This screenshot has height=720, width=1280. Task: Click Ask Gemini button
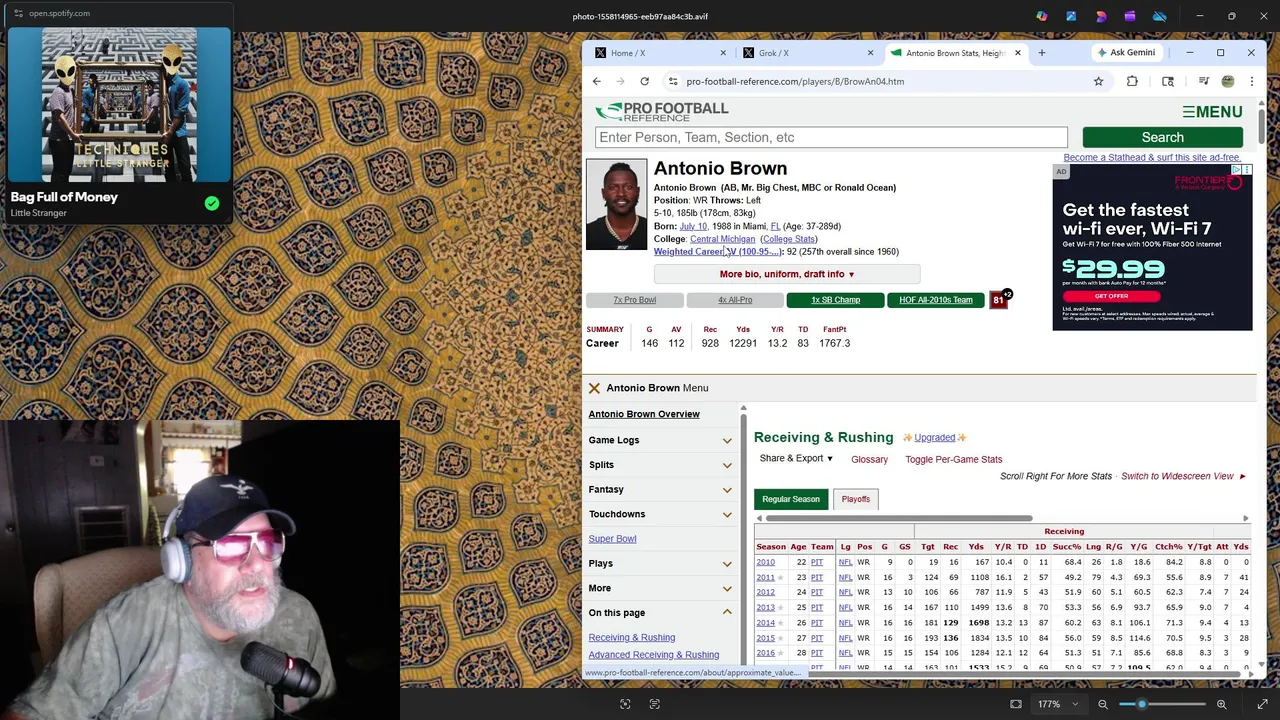(1125, 53)
